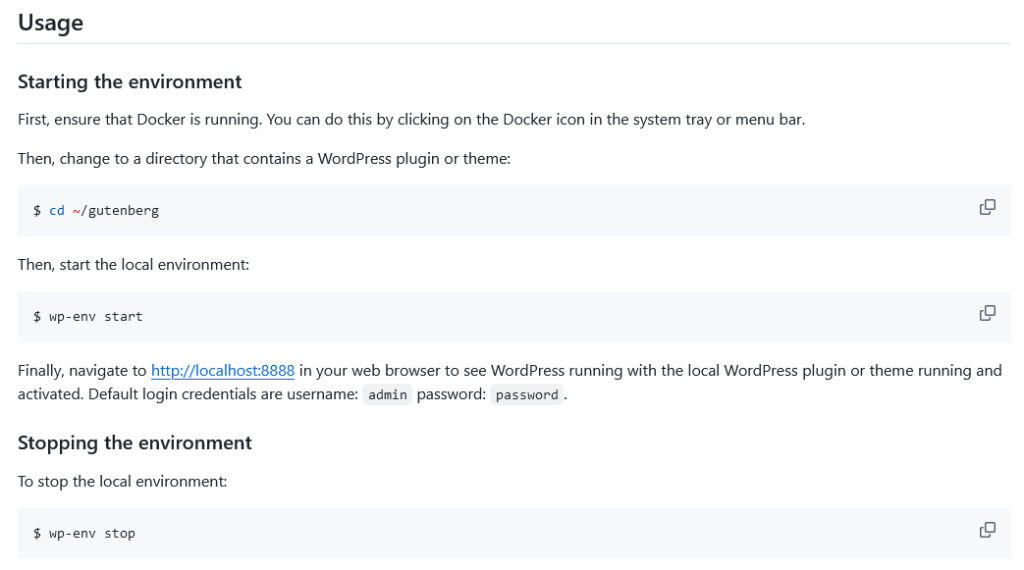Click inside the wp-env stop code block text
1024x570 pixels.
pos(92,534)
